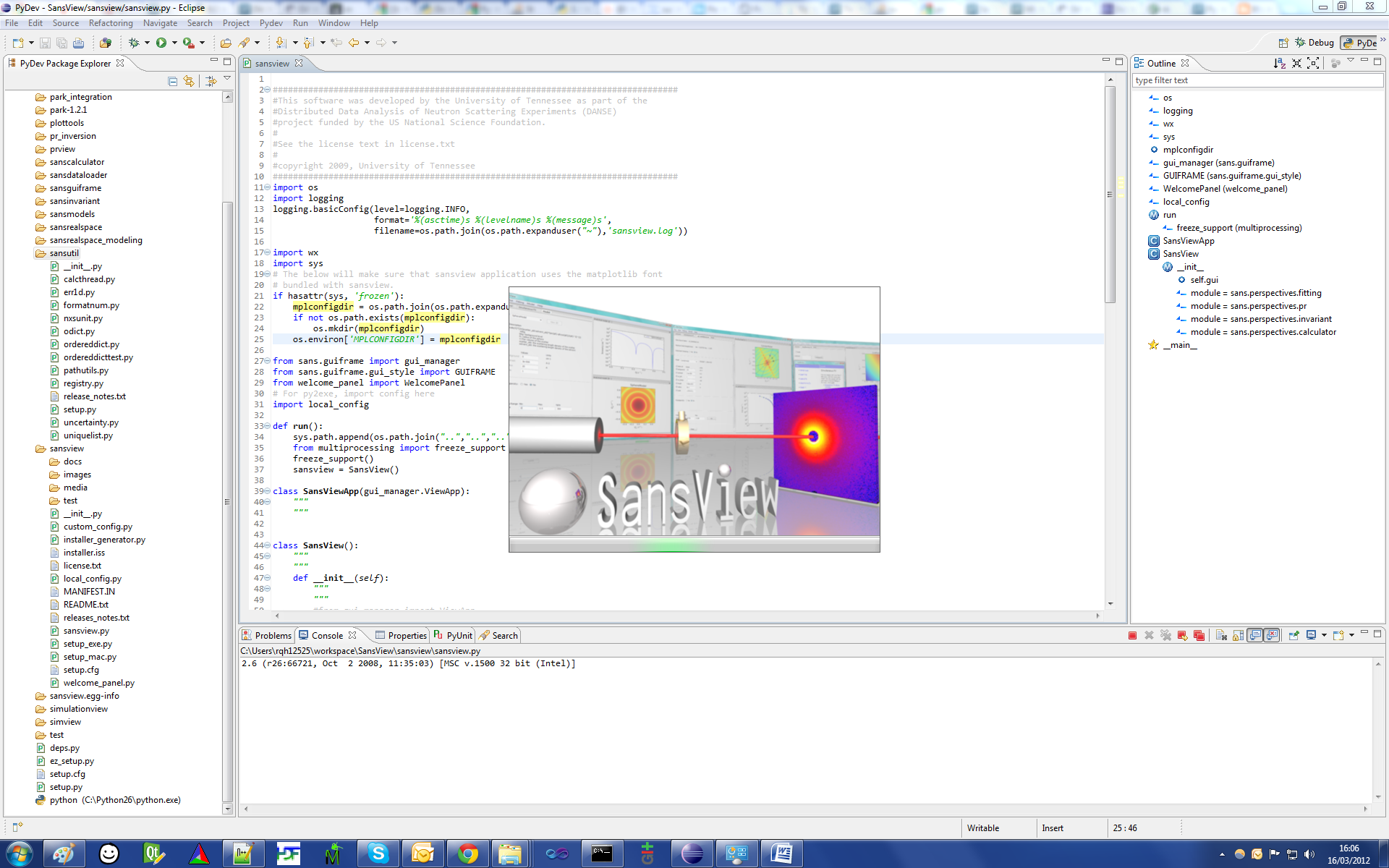
Task: Click the Print icon in toolbar
Action: click(78, 43)
